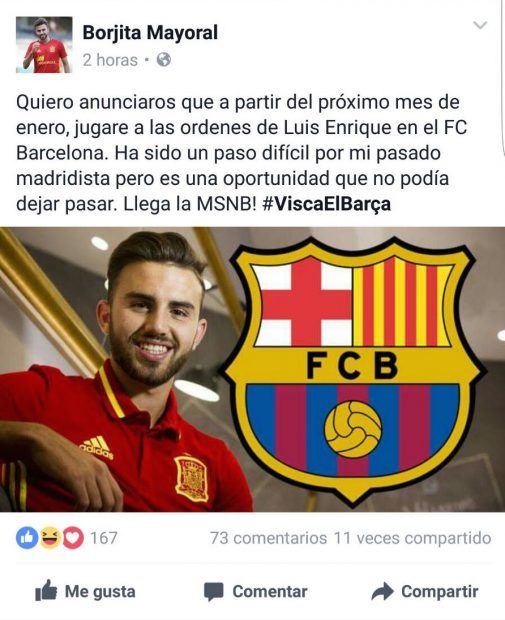Open the #ViscaElBarça hashtag
The image size is (505, 620).
click(327, 204)
